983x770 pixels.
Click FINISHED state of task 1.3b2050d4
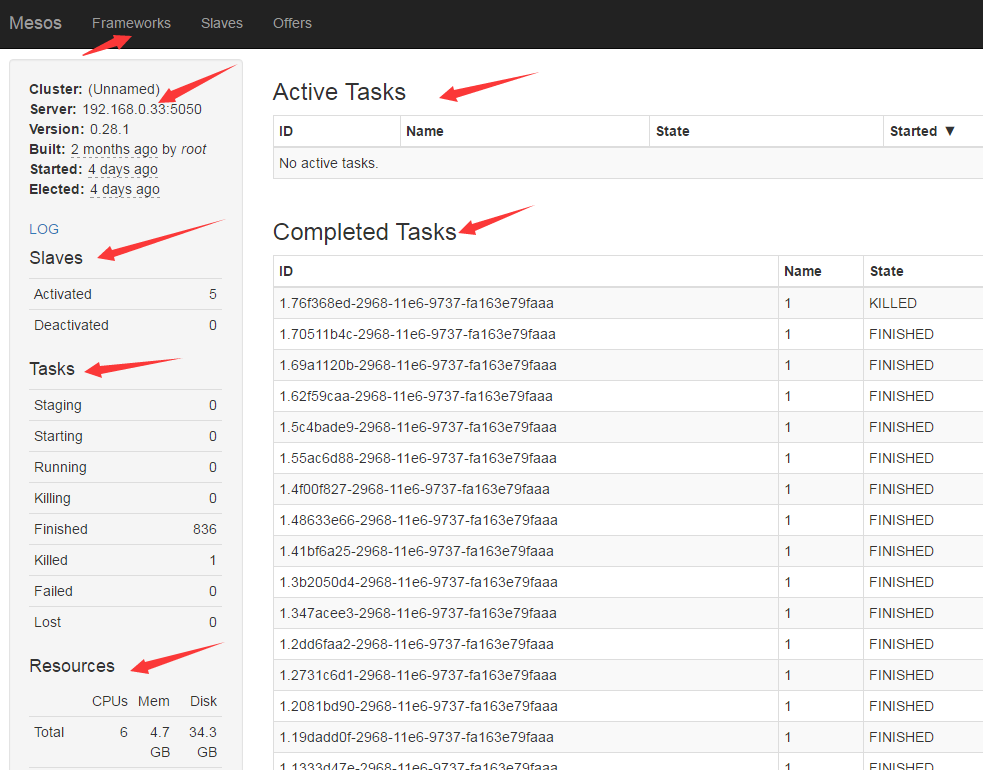click(x=902, y=583)
